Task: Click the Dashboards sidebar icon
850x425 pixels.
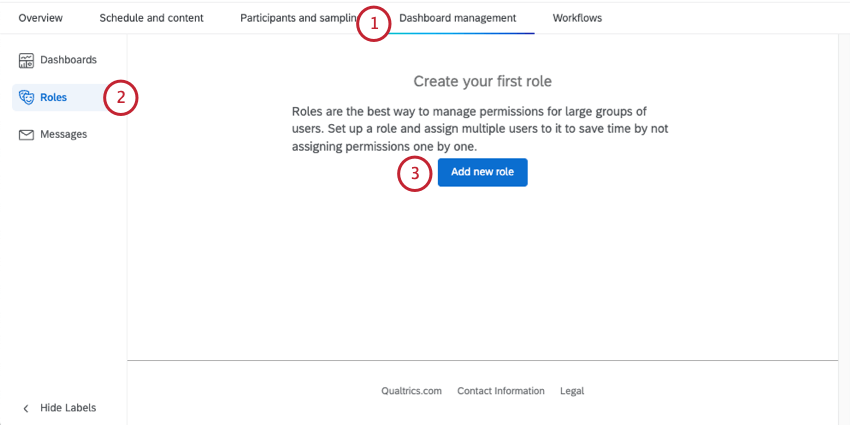Action: coord(27,60)
